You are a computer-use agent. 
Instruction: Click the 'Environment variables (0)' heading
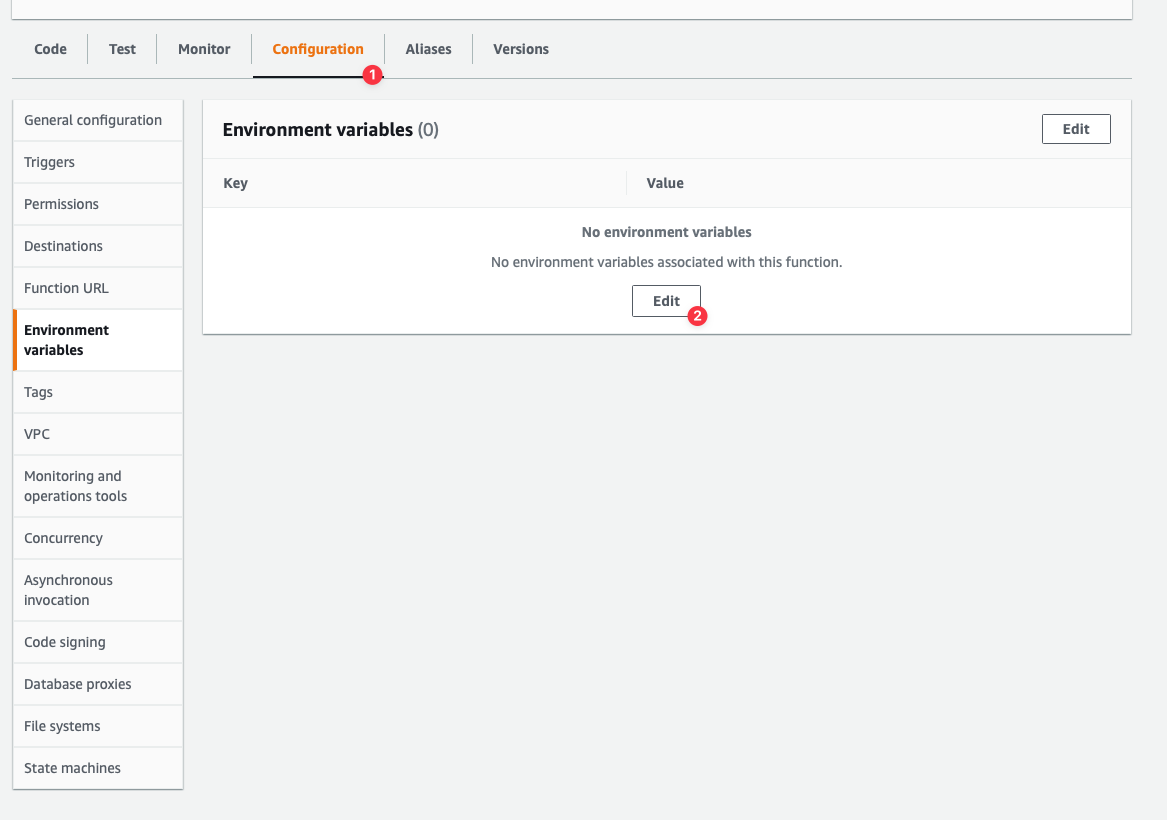coord(330,129)
